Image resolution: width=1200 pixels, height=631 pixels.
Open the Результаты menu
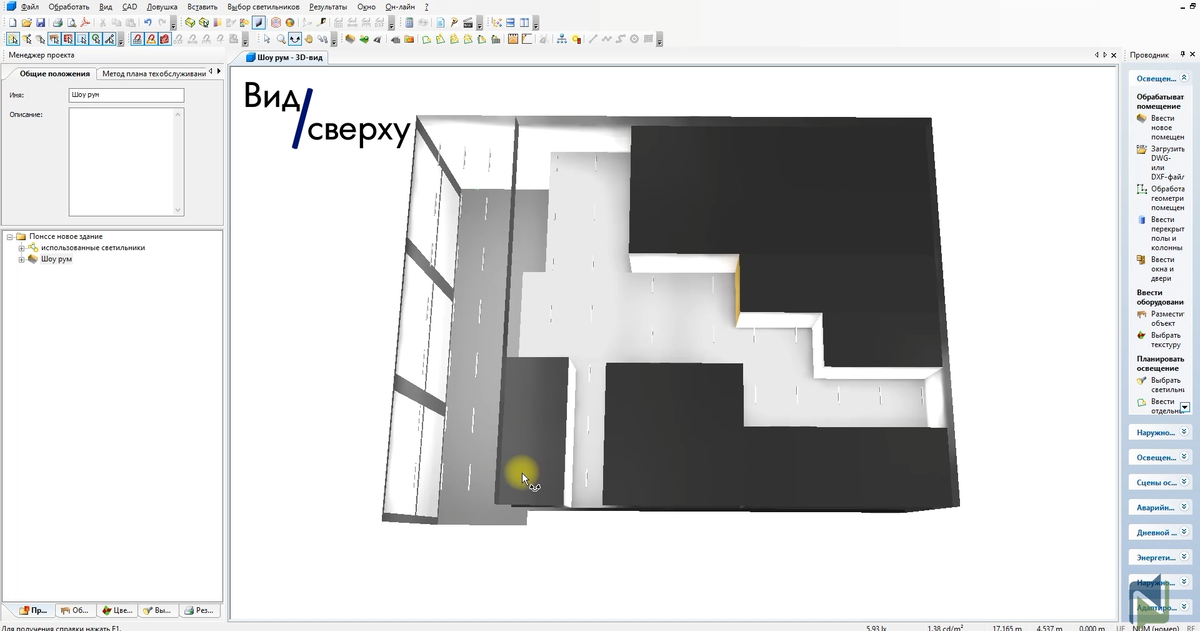pos(328,6)
